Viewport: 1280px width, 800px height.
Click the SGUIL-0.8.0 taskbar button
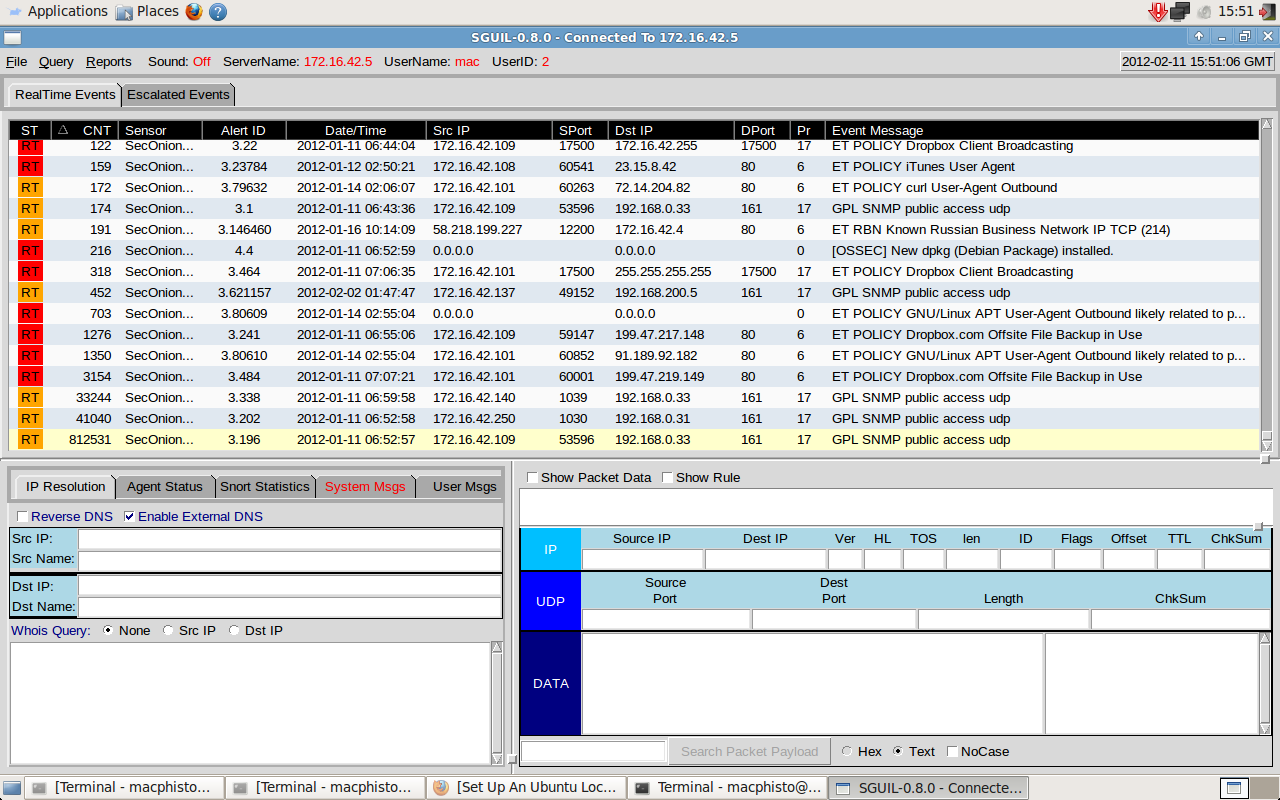928,788
